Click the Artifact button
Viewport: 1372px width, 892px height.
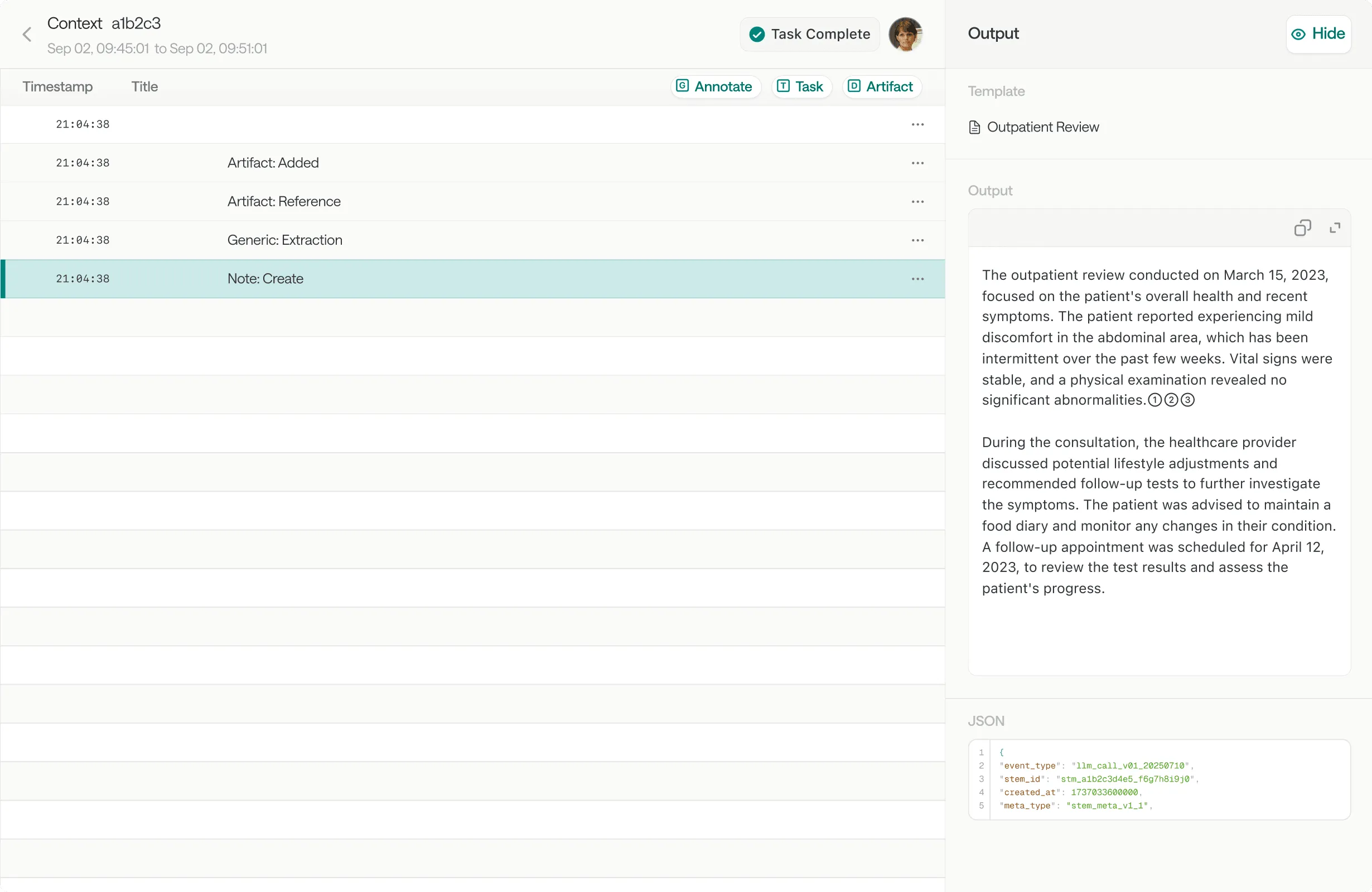[881, 87]
